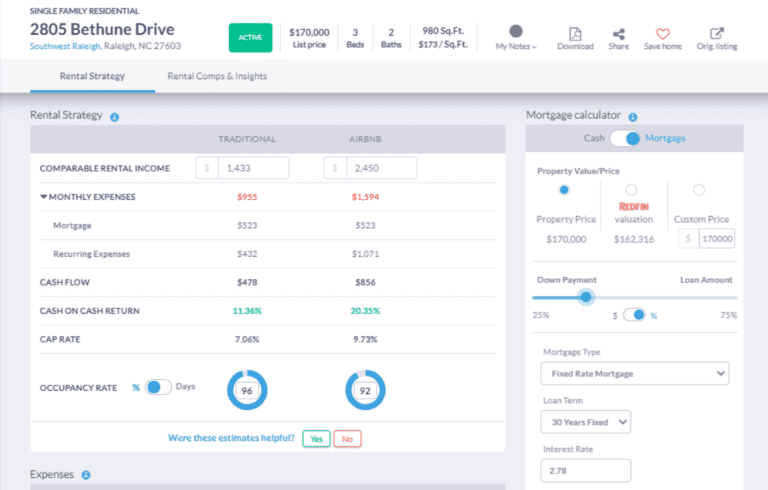
Task: Select the Redfin valuation radio button
Action: tap(630, 190)
